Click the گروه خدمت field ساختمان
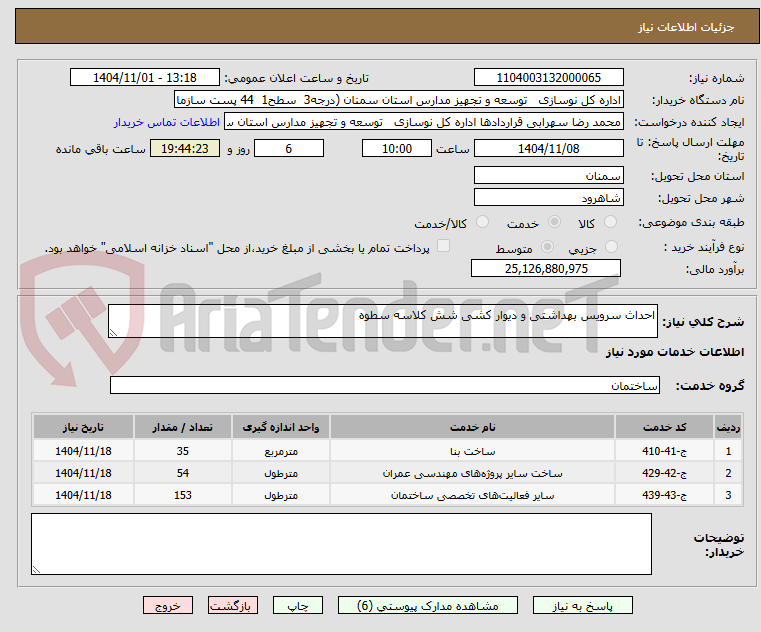Screen dimensions: 761x632 pos(384,385)
